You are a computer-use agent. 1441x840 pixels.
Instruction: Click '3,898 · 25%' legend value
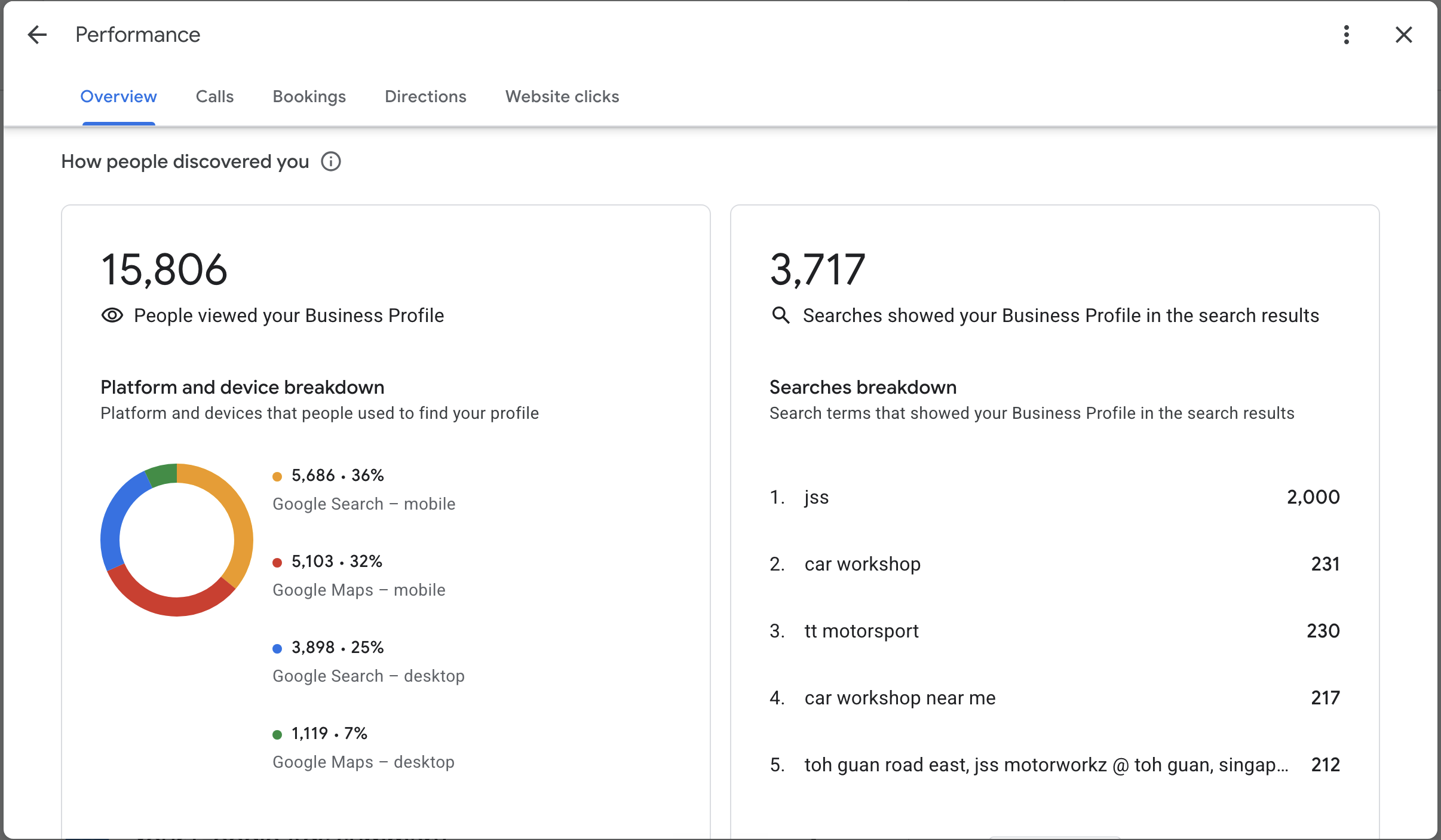coord(338,648)
